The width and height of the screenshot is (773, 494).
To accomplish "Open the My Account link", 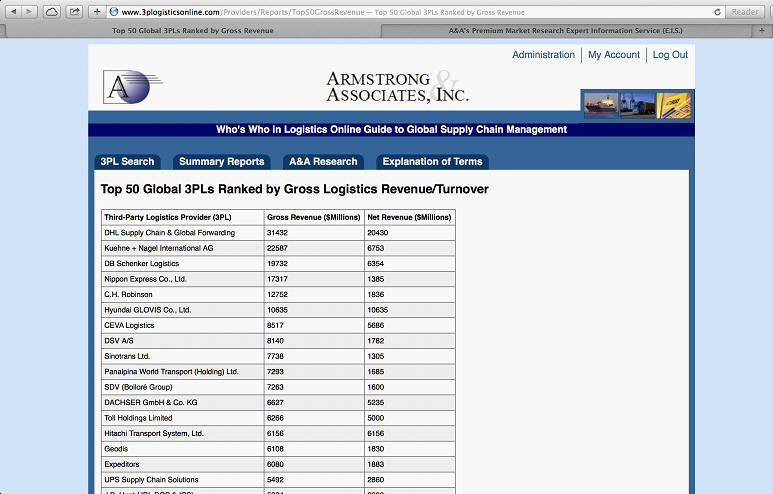I will pos(614,55).
